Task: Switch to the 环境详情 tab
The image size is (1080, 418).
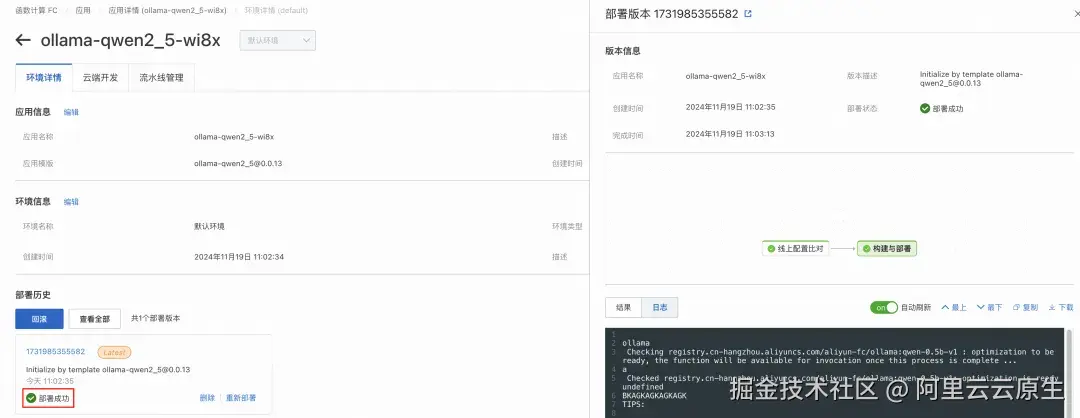Action: (44, 78)
